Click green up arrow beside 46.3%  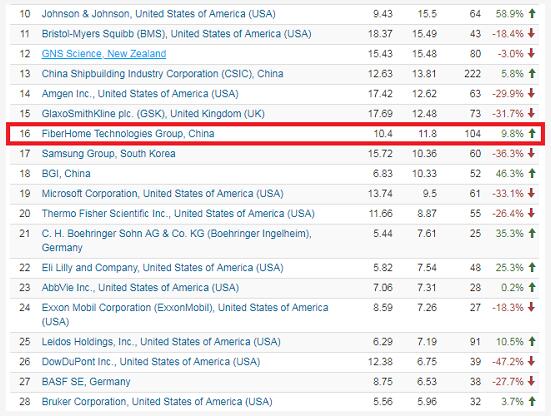coord(532,173)
